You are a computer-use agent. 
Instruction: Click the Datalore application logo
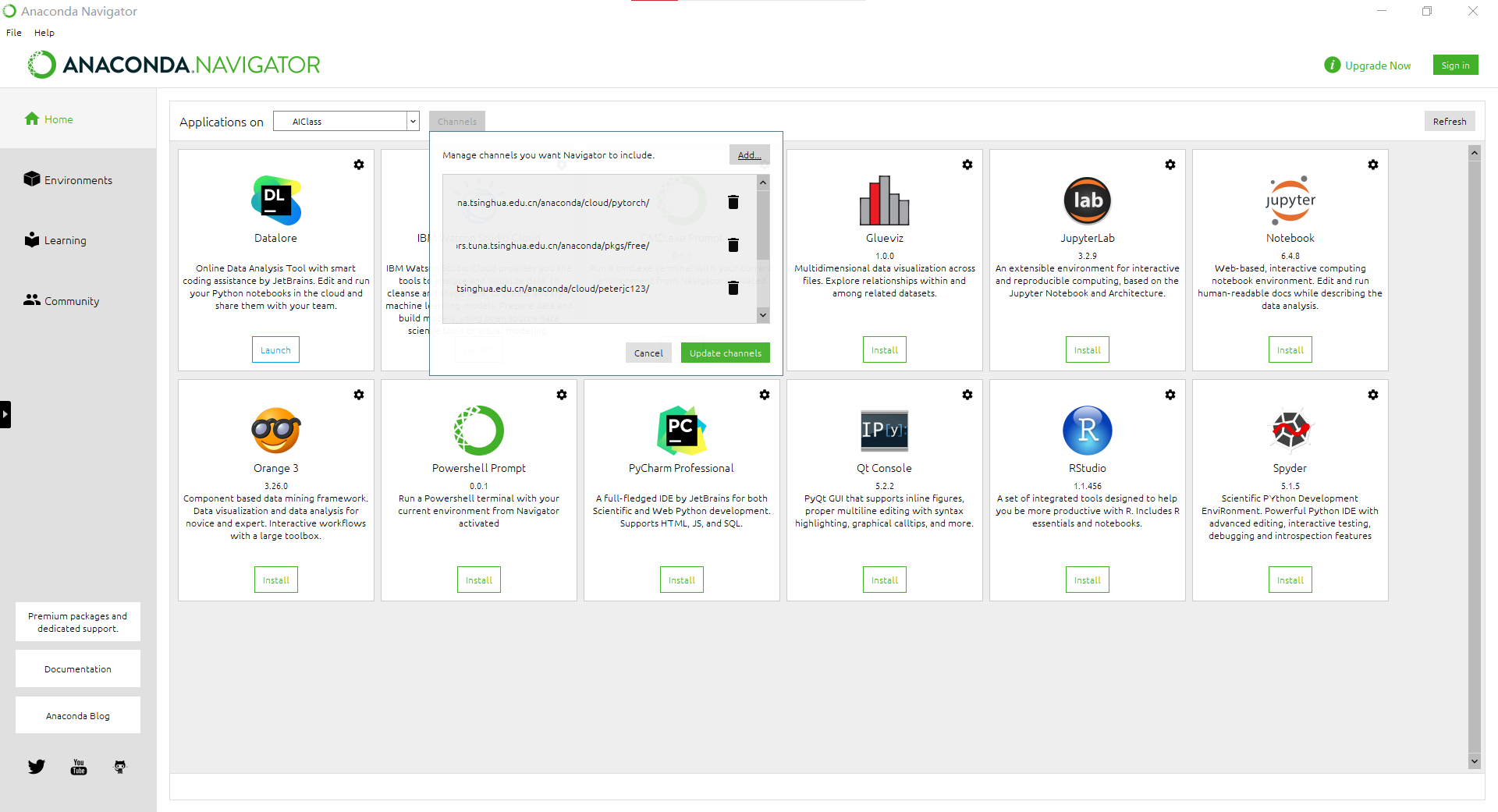click(276, 200)
